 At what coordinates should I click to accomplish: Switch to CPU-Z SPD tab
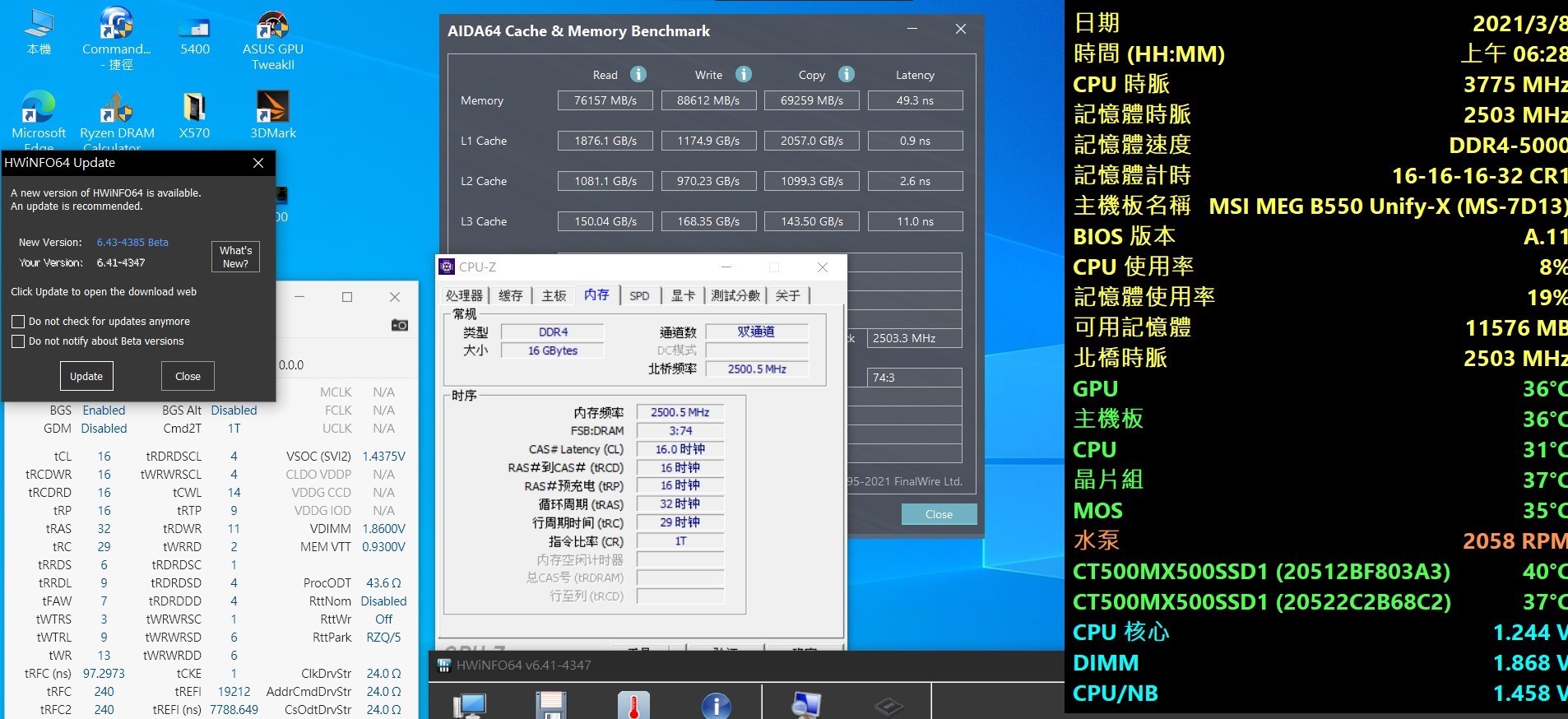click(x=639, y=295)
